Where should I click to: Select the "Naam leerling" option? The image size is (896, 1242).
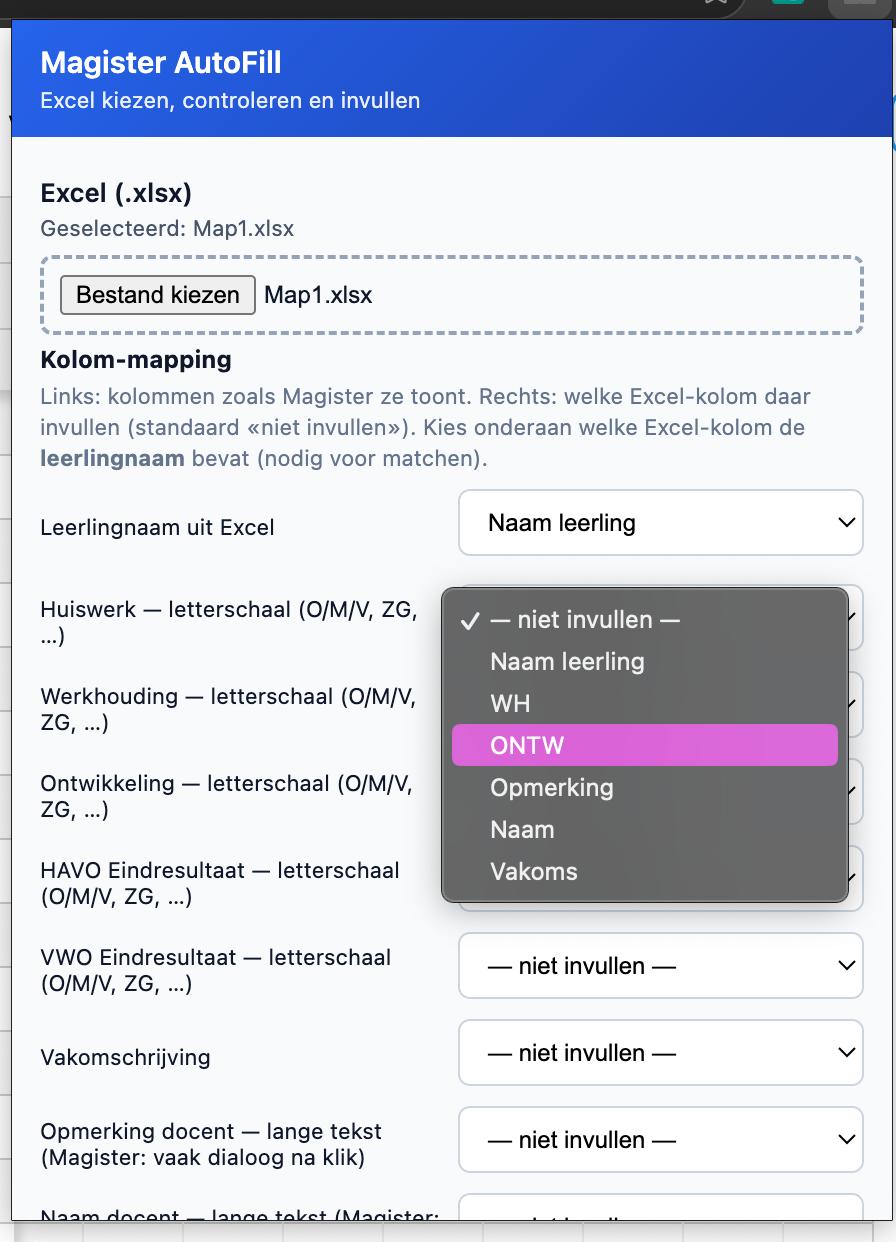coord(565,661)
